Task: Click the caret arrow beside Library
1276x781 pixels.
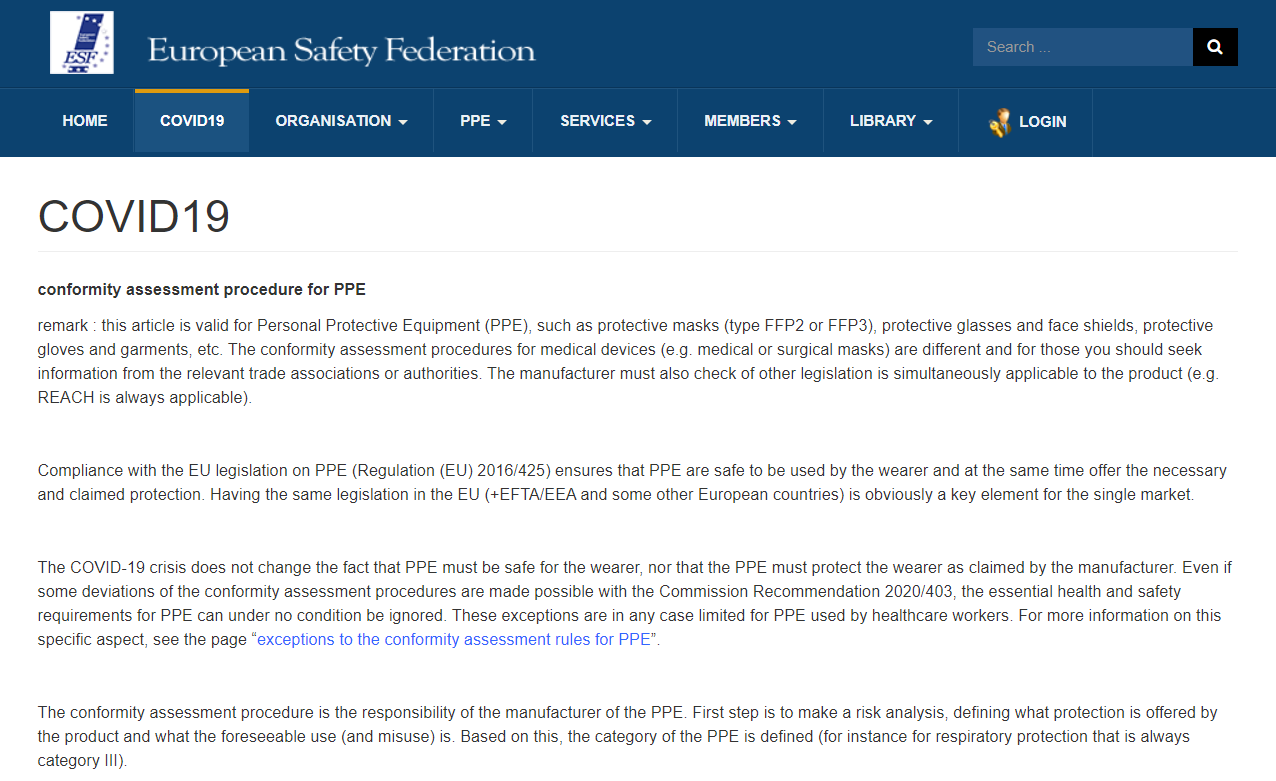Action: click(x=928, y=122)
